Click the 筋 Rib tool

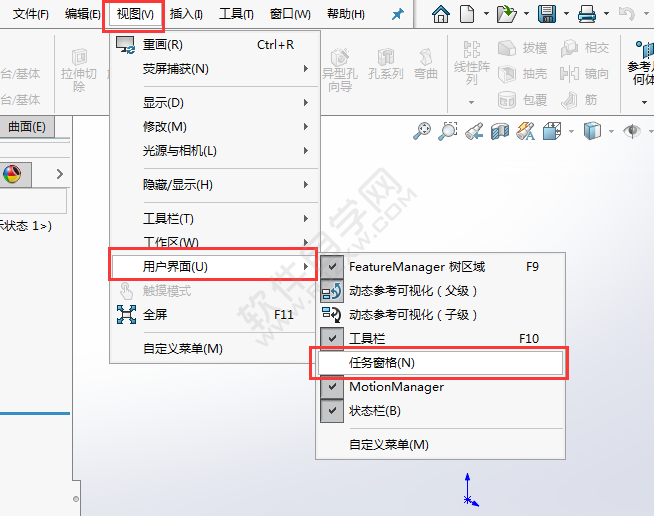[x=579, y=100]
